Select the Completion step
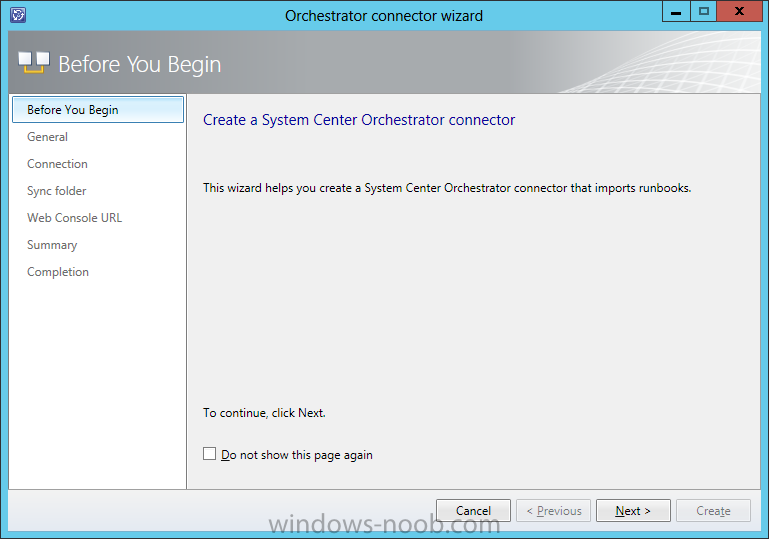Viewport: 769px width, 539px height. coord(58,272)
